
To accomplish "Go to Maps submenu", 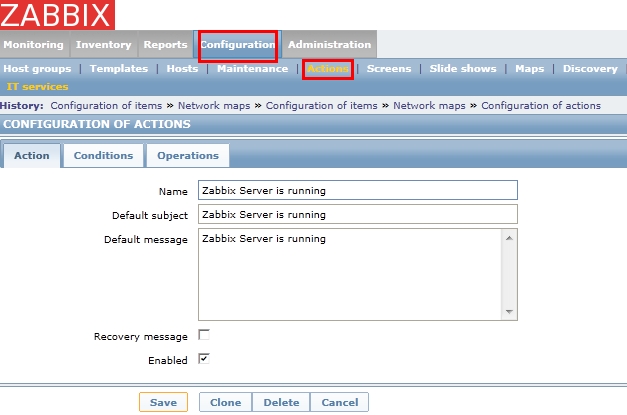I will [x=529, y=68].
